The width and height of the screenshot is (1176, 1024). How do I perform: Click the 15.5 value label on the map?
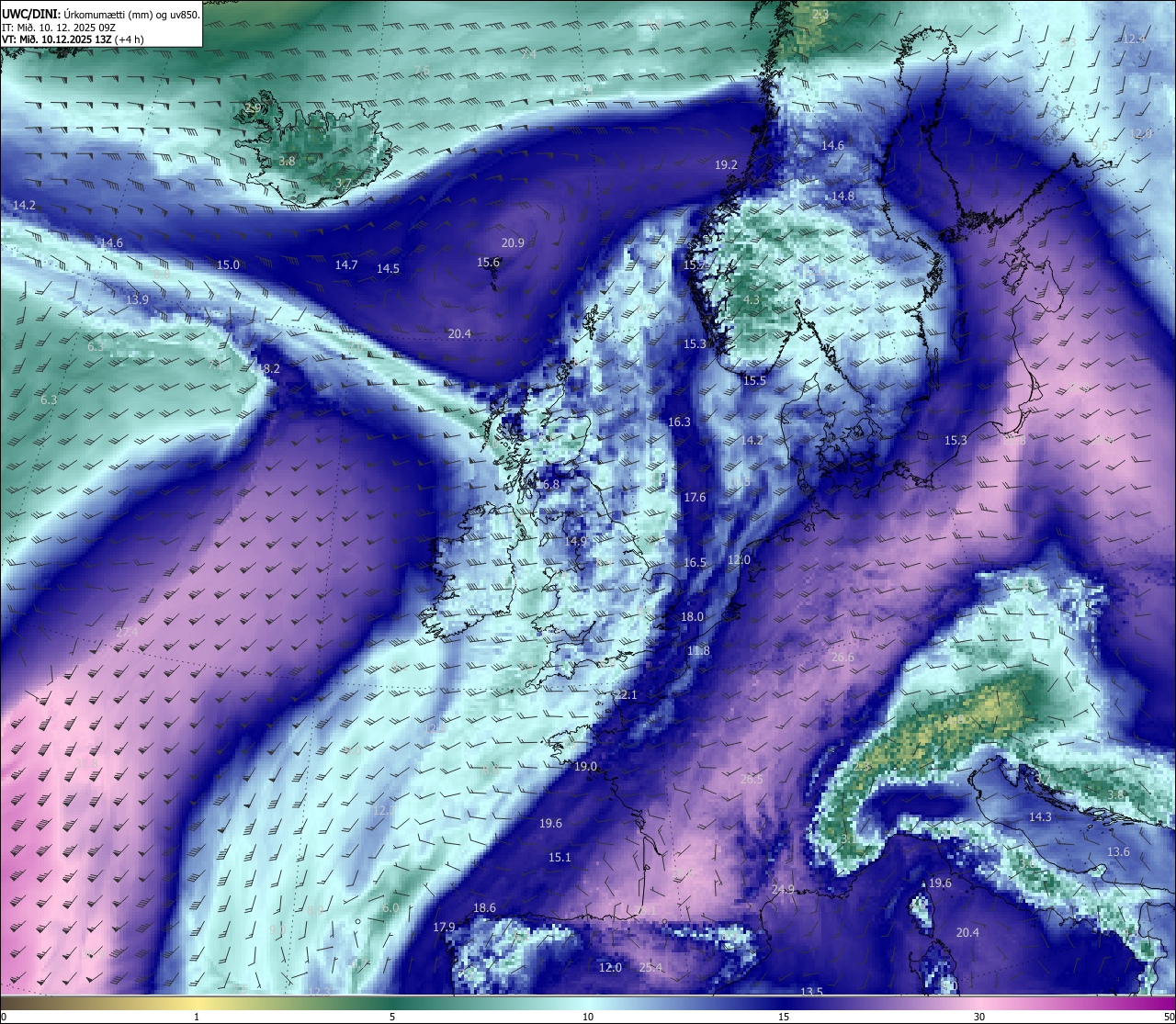pos(754,381)
